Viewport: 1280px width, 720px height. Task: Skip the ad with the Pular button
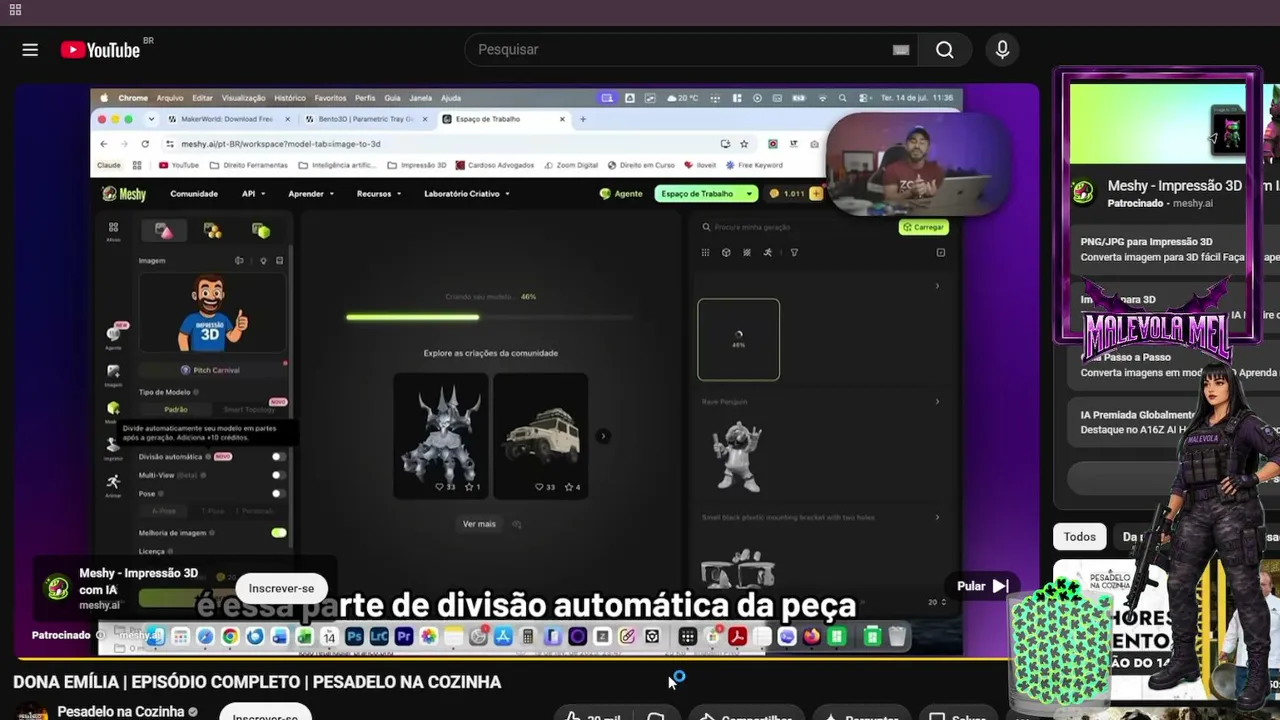pos(984,586)
